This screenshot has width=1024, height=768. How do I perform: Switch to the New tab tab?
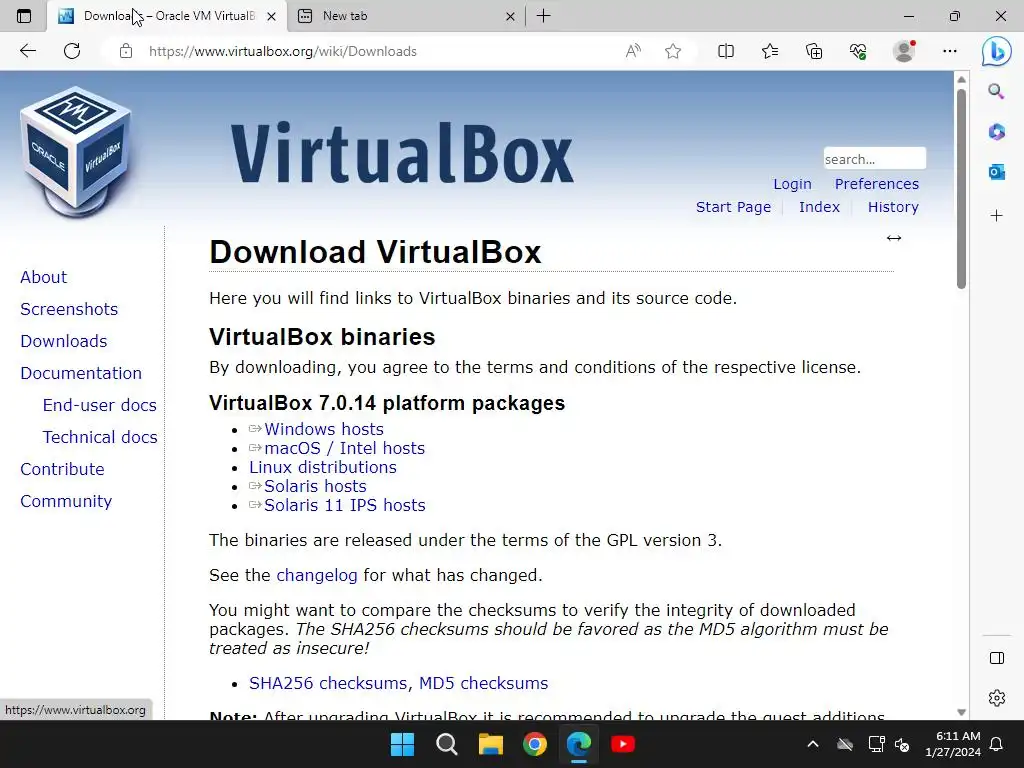[405, 16]
